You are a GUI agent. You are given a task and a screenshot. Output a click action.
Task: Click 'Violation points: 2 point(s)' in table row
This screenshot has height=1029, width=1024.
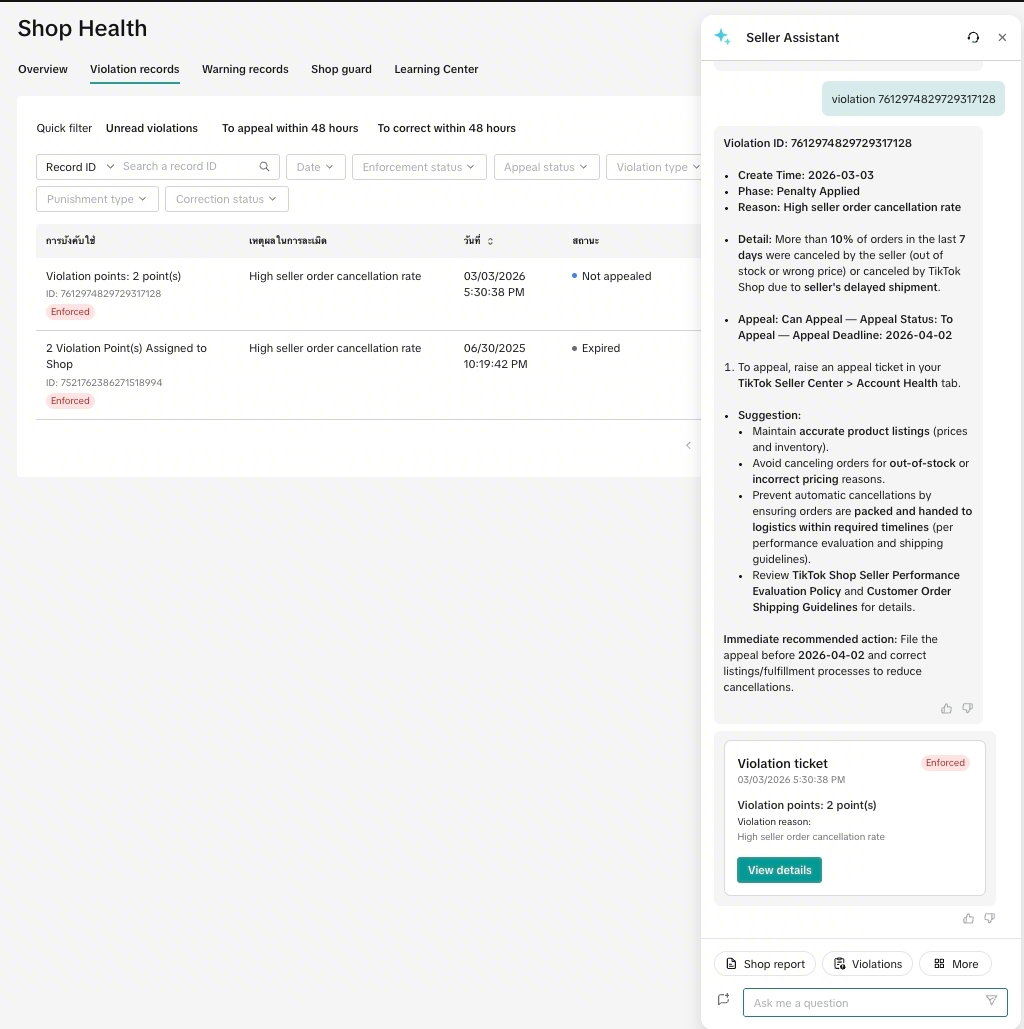point(114,276)
